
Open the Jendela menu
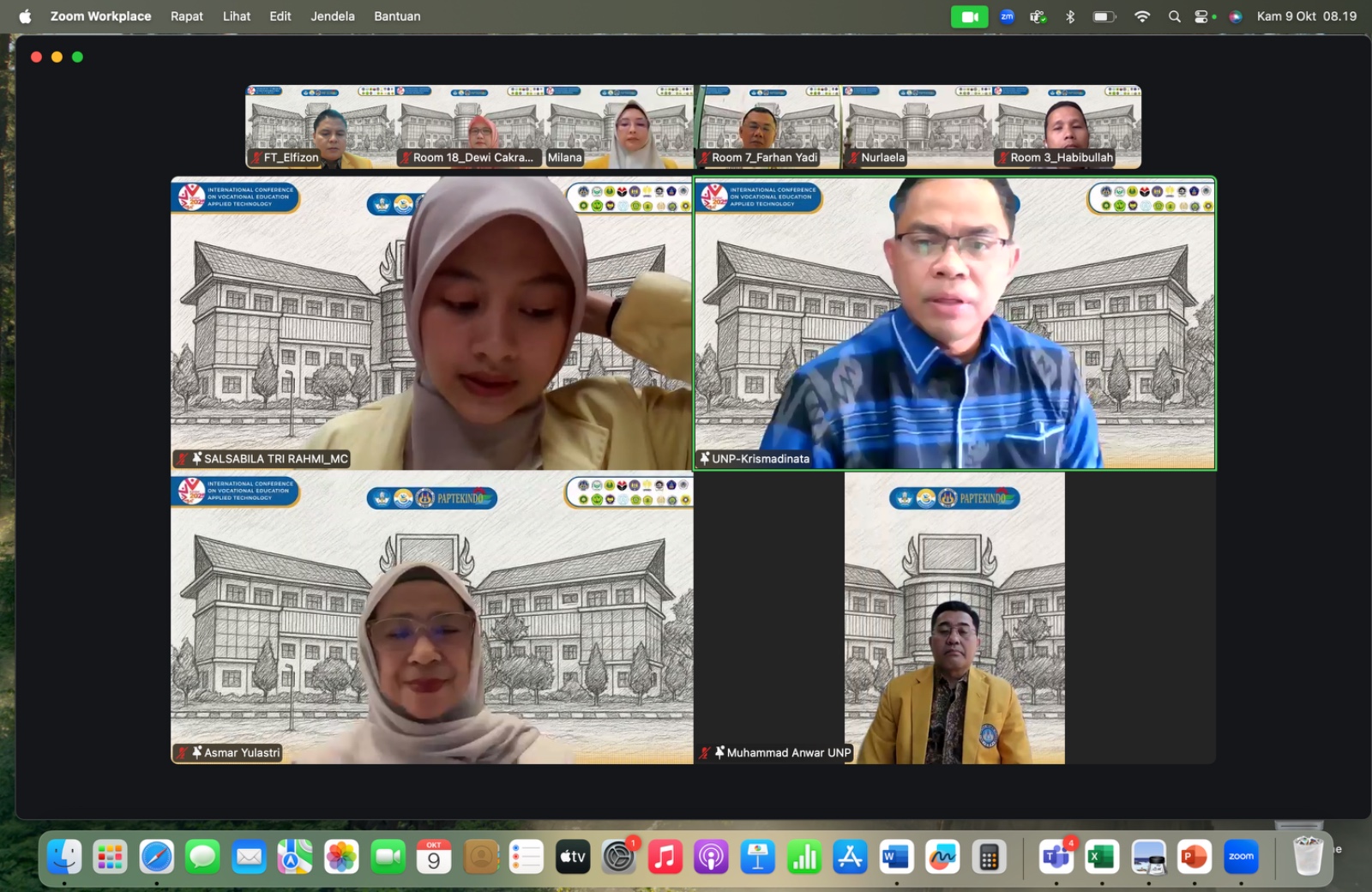[x=332, y=16]
